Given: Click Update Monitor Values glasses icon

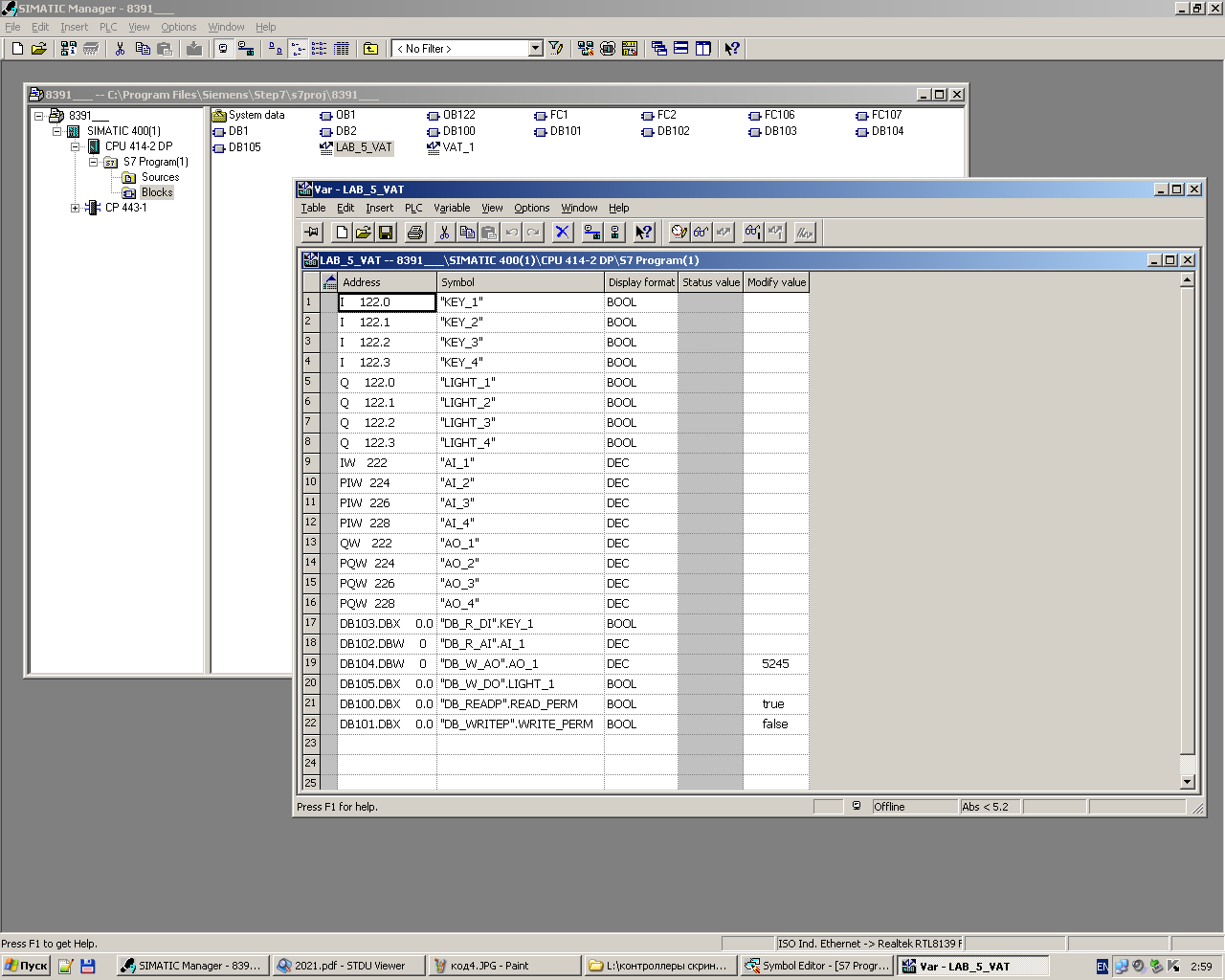Looking at the screenshot, I should pos(753,233).
